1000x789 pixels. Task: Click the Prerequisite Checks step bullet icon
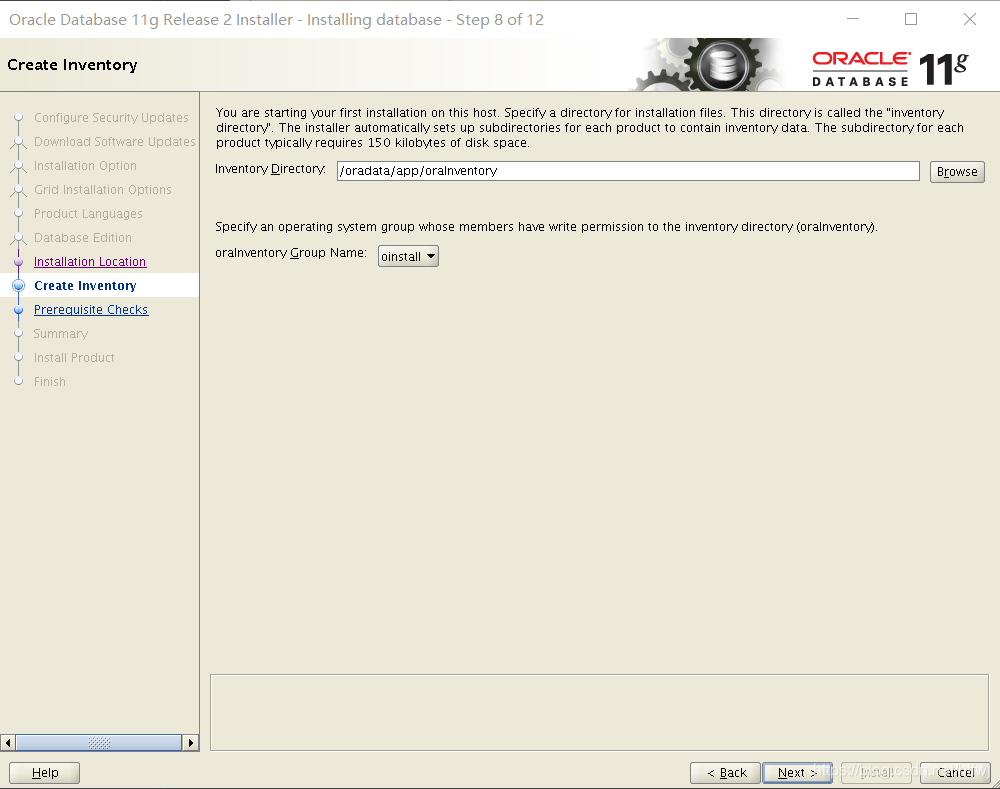point(18,309)
